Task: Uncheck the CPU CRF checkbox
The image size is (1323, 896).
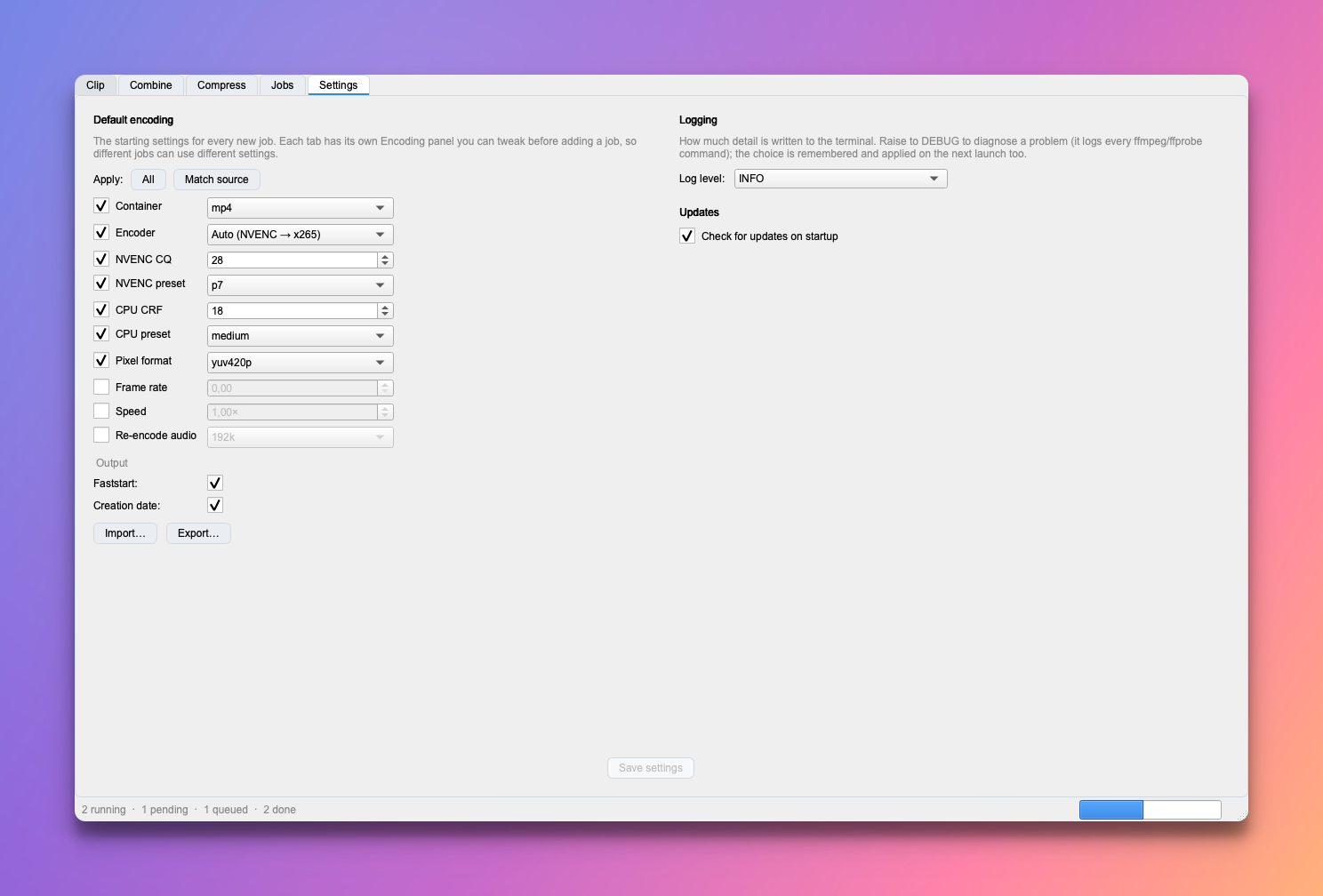Action: pos(101,309)
